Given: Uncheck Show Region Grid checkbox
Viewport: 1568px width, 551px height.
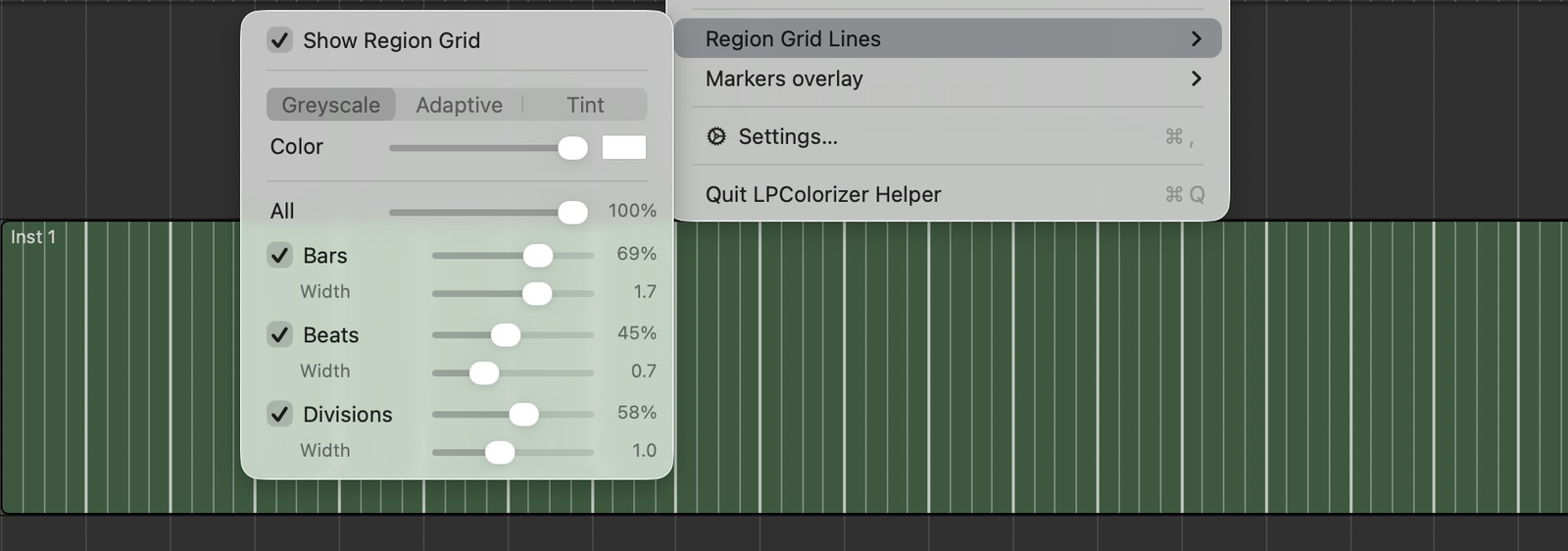Looking at the screenshot, I should (x=279, y=40).
